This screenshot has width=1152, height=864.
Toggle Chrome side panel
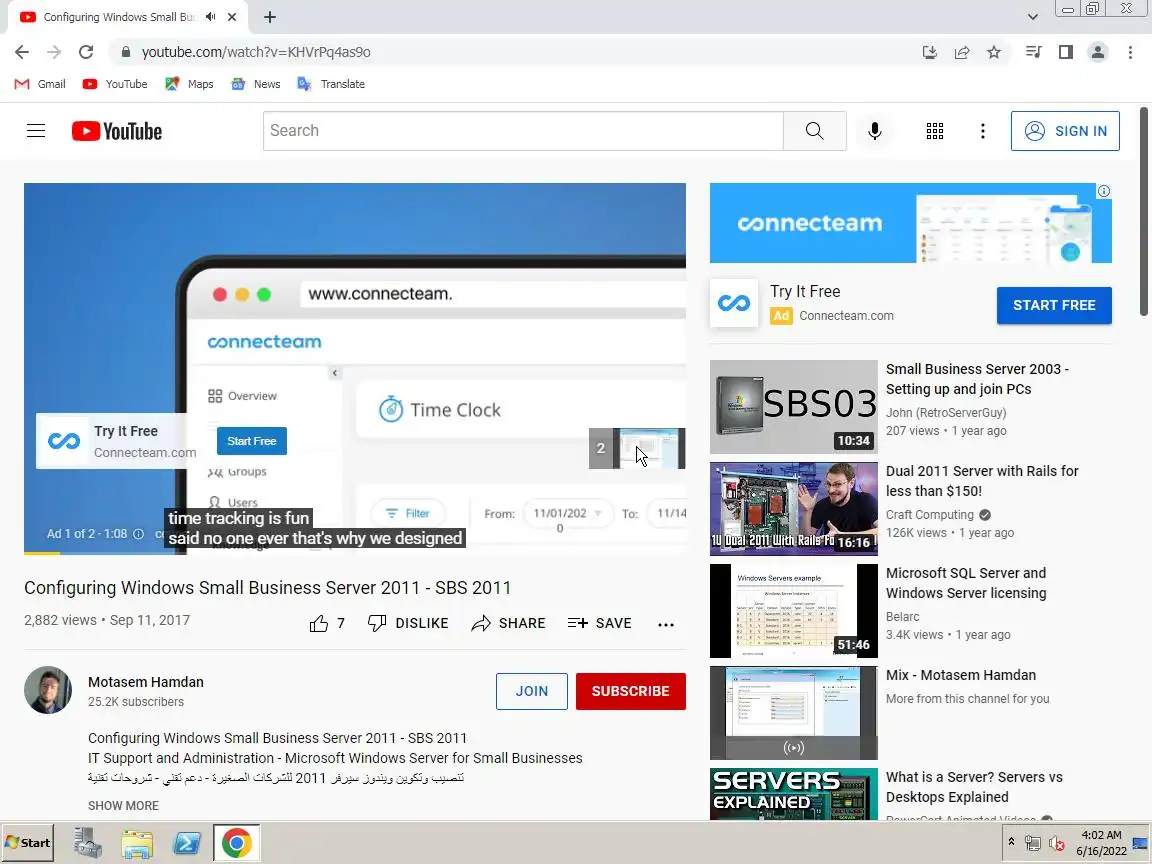(x=1065, y=52)
